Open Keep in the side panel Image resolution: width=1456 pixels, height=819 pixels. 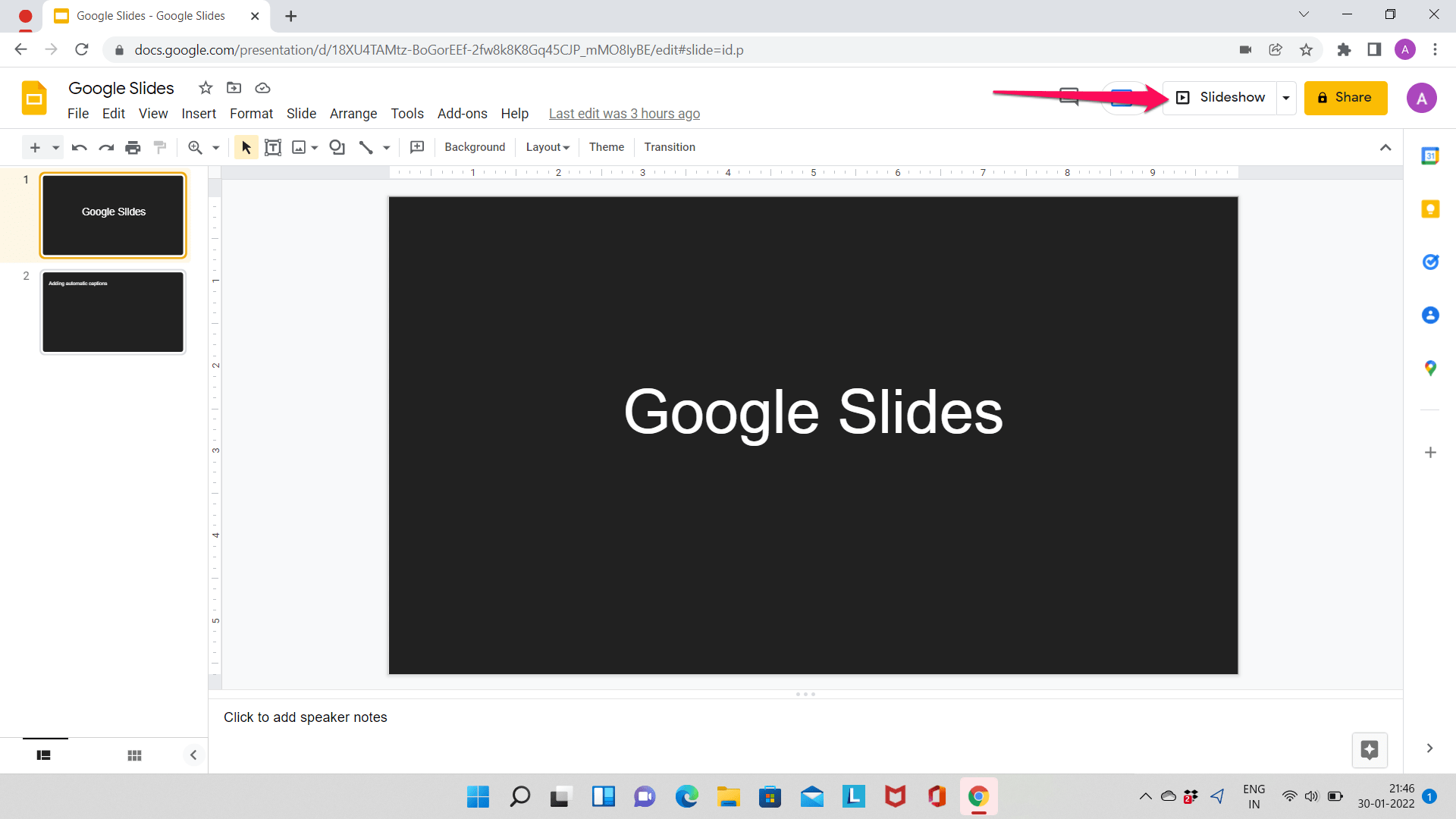tap(1430, 209)
